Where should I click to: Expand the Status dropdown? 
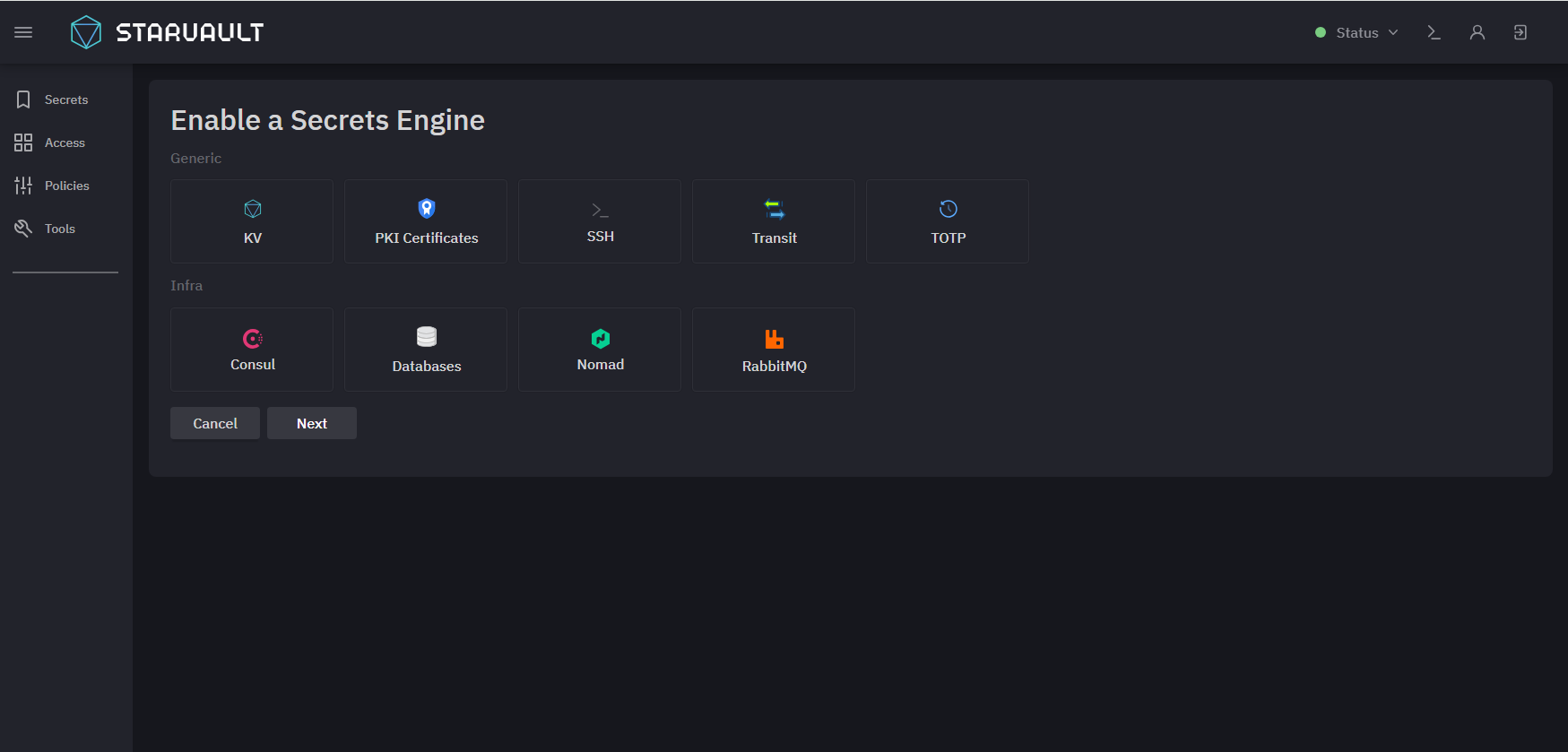click(x=1356, y=32)
